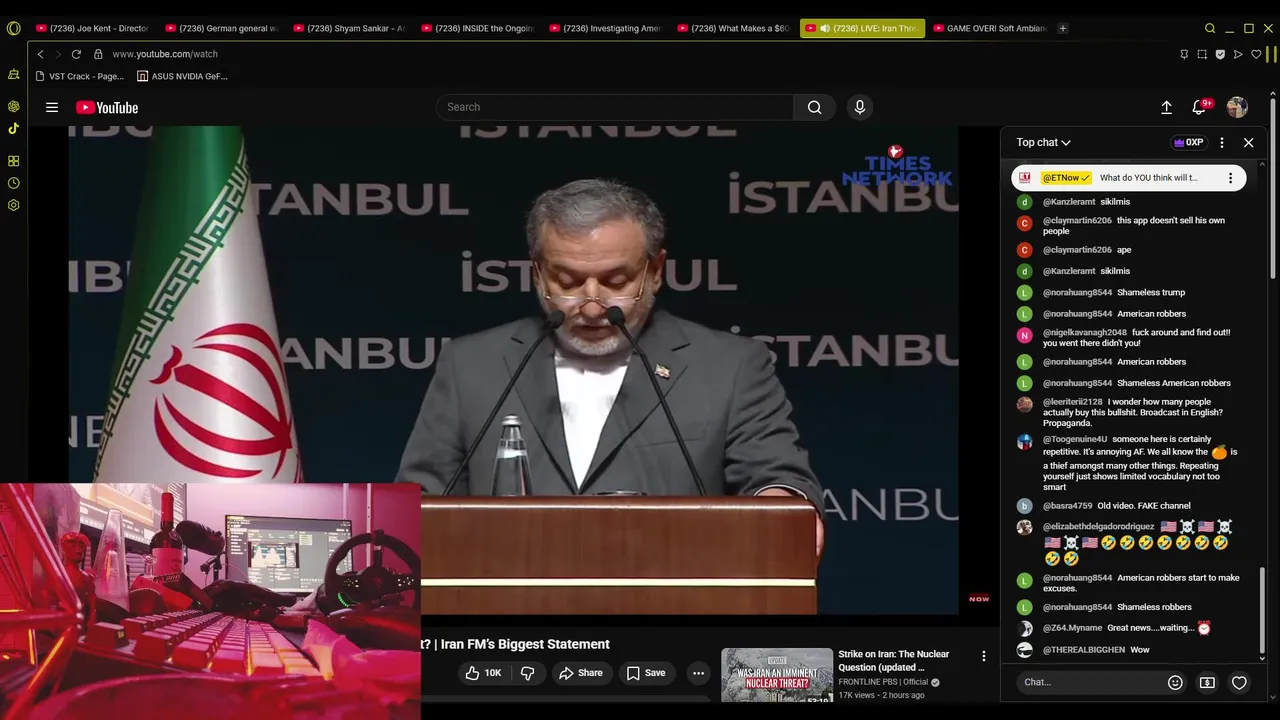
Task: Open the TikTok sidebar panel
Action: (13, 128)
